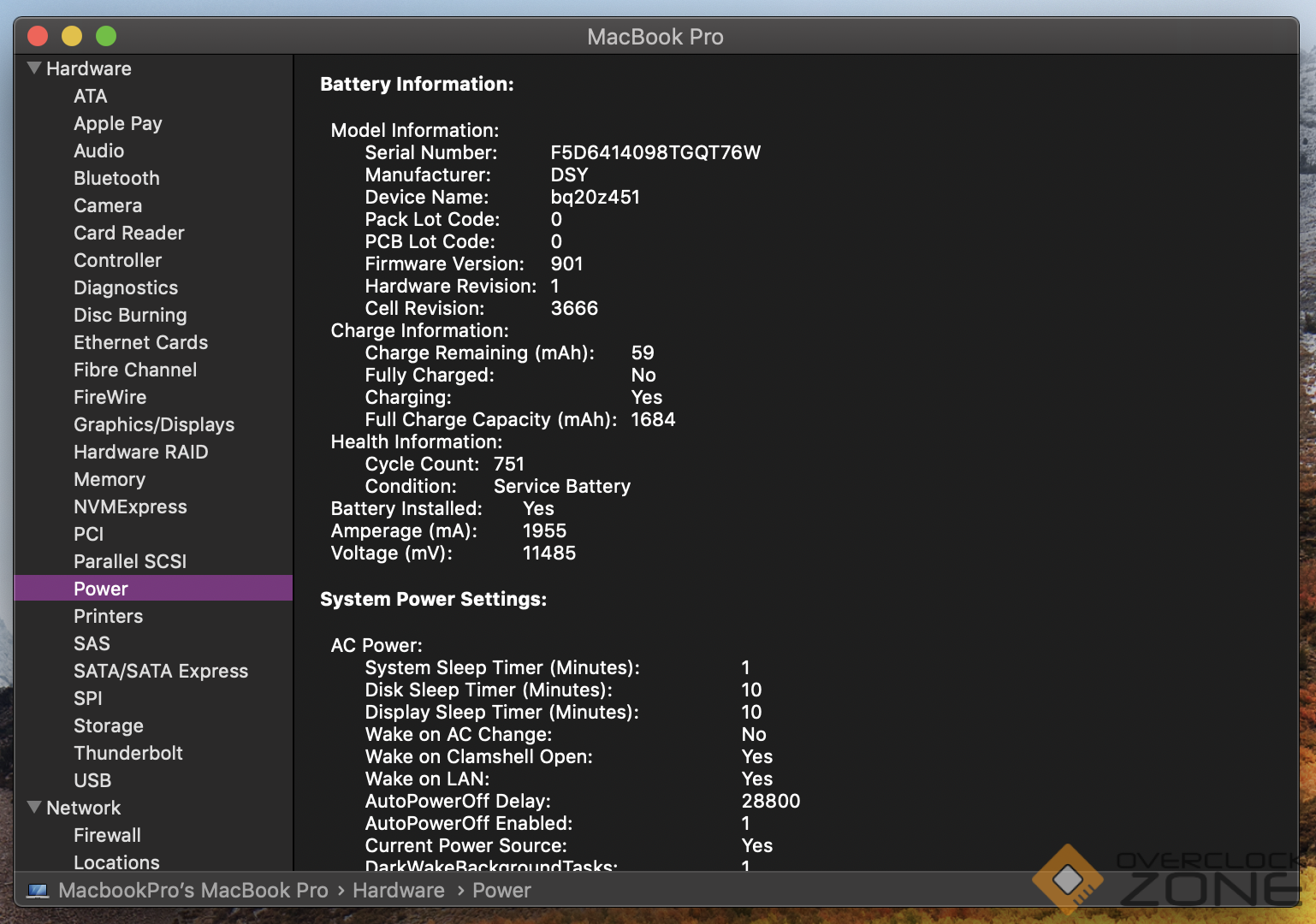Image resolution: width=1316 pixels, height=924 pixels.
Task: Click the laptop icon in path bar
Action: click(x=38, y=891)
